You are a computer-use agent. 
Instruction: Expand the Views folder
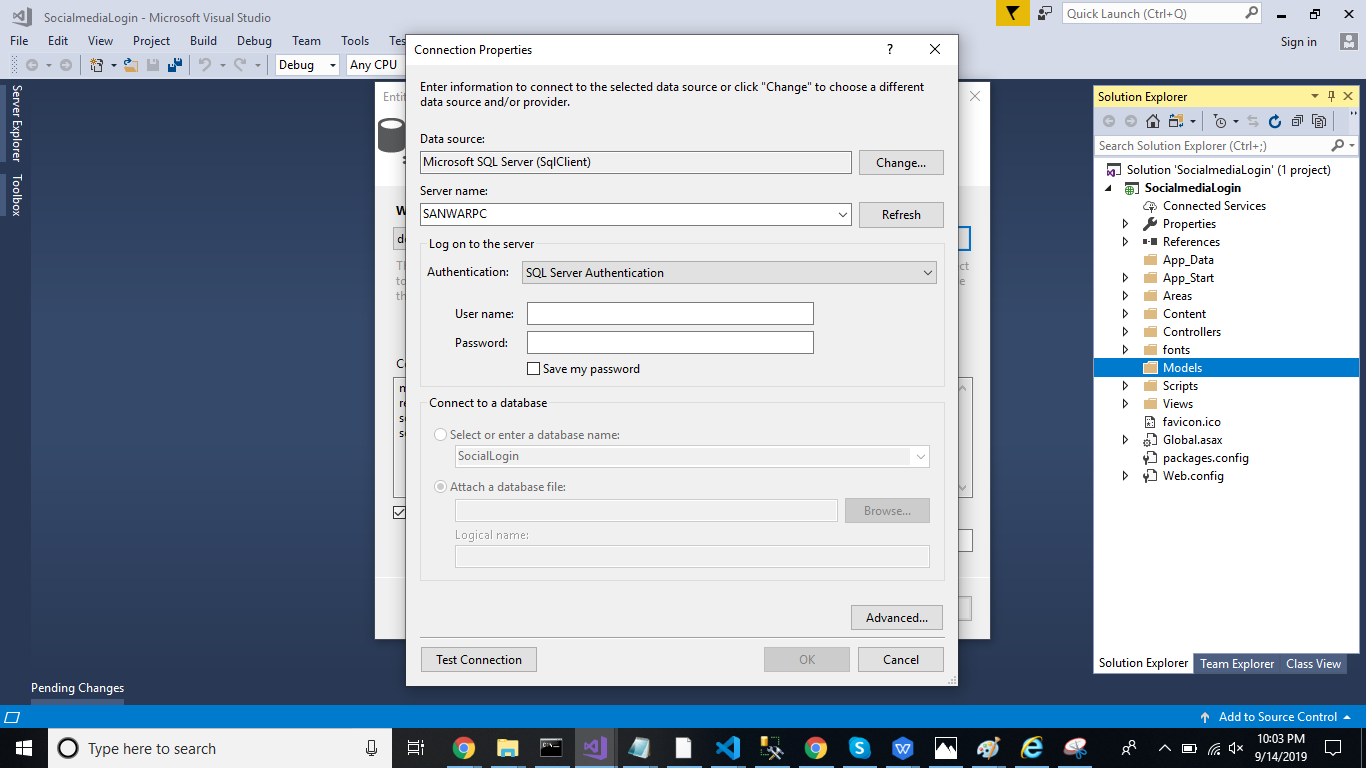tap(1125, 404)
